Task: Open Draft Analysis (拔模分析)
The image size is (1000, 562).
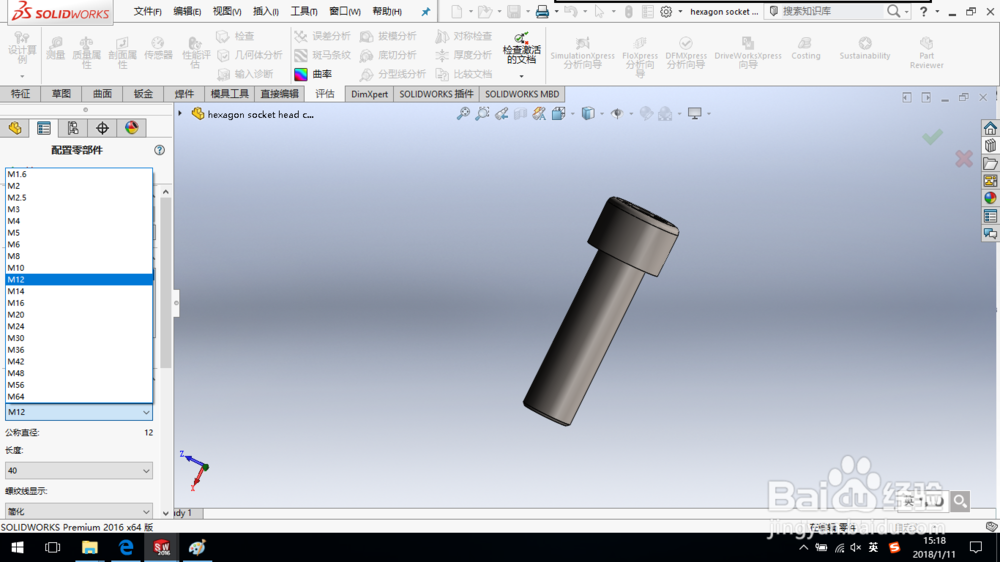Action: (x=388, y=36)
